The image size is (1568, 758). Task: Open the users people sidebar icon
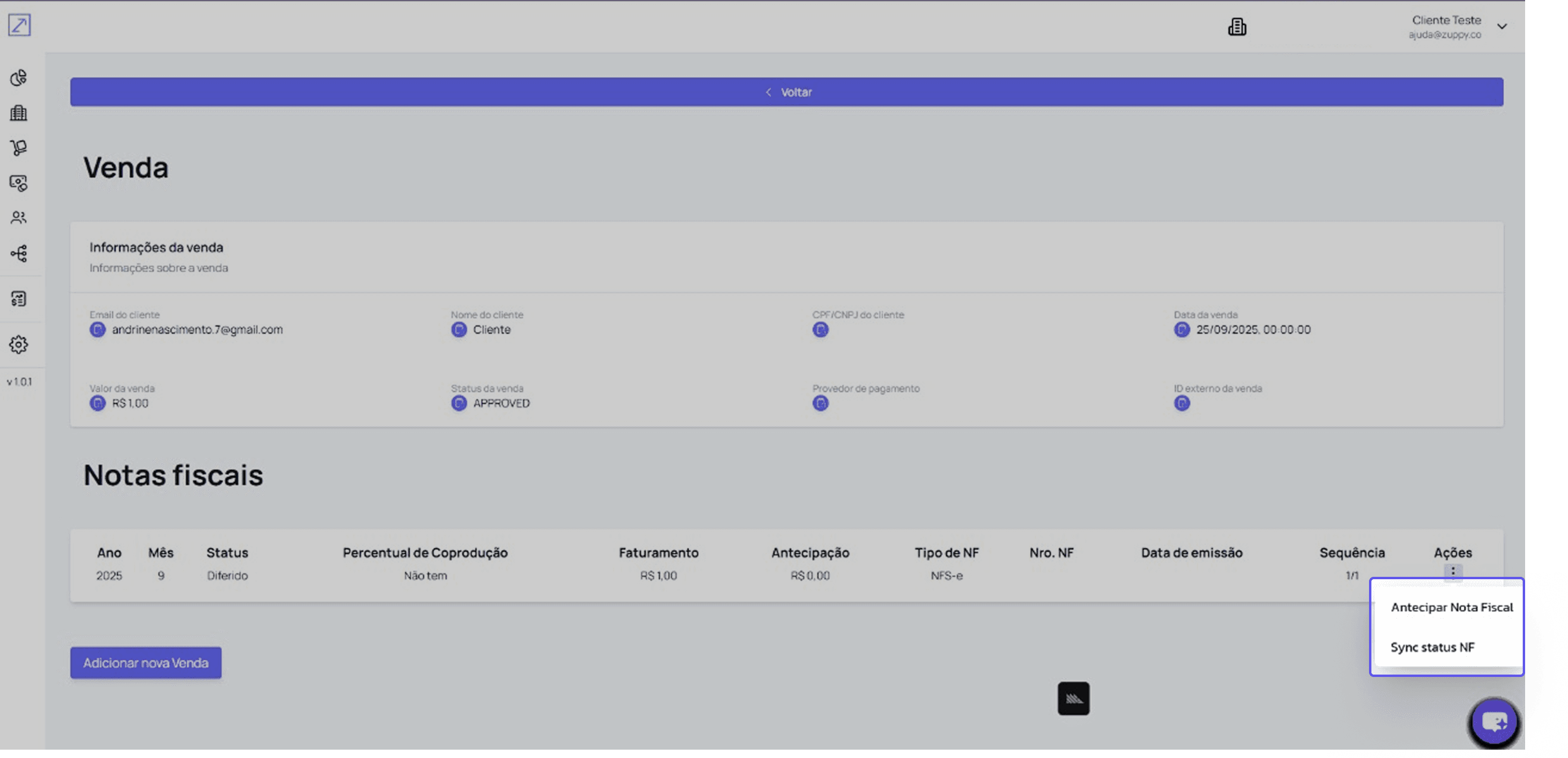tap(19, 218)
